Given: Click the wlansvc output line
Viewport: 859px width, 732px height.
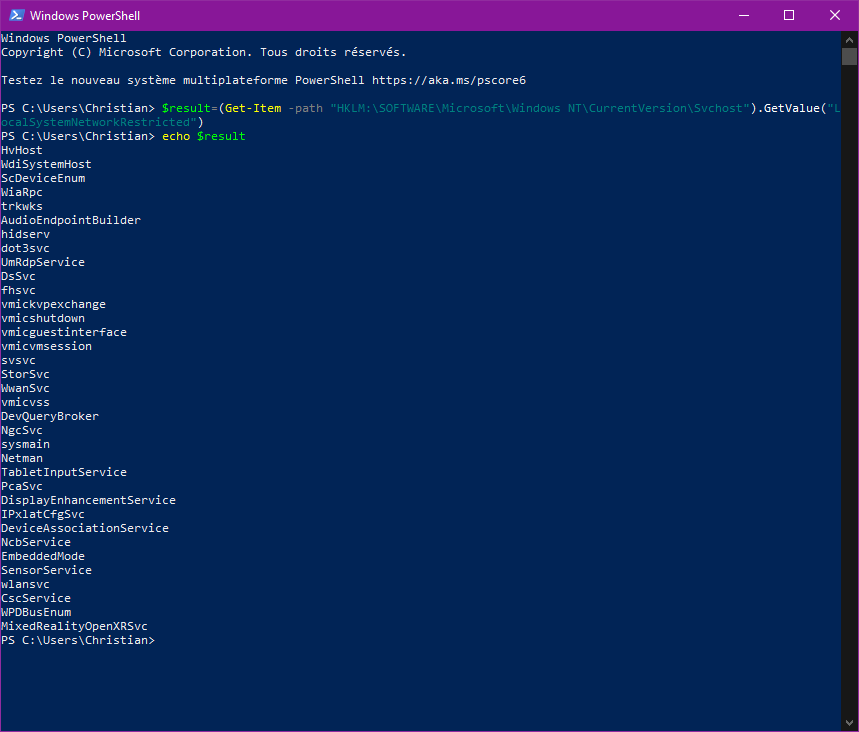Looking at the screenshot, I should 25,584.
